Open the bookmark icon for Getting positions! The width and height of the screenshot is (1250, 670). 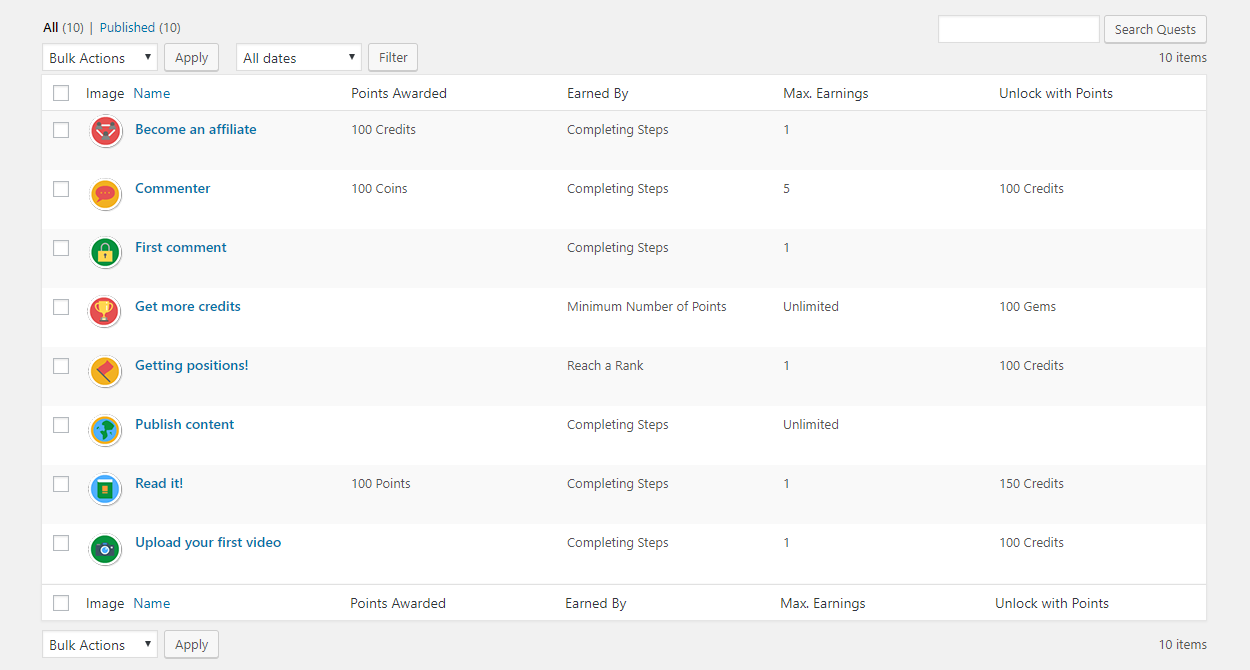click(x=105, y=371)
